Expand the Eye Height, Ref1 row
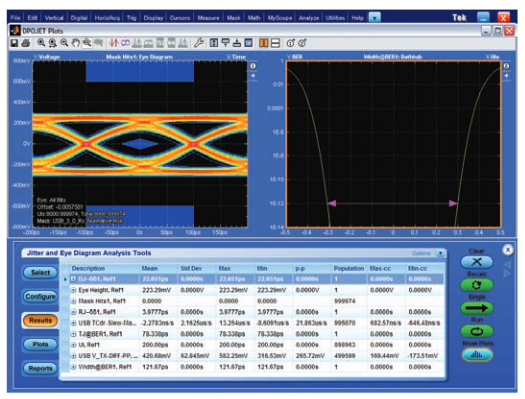Viewport: 525px width, 399px height. 73,290
